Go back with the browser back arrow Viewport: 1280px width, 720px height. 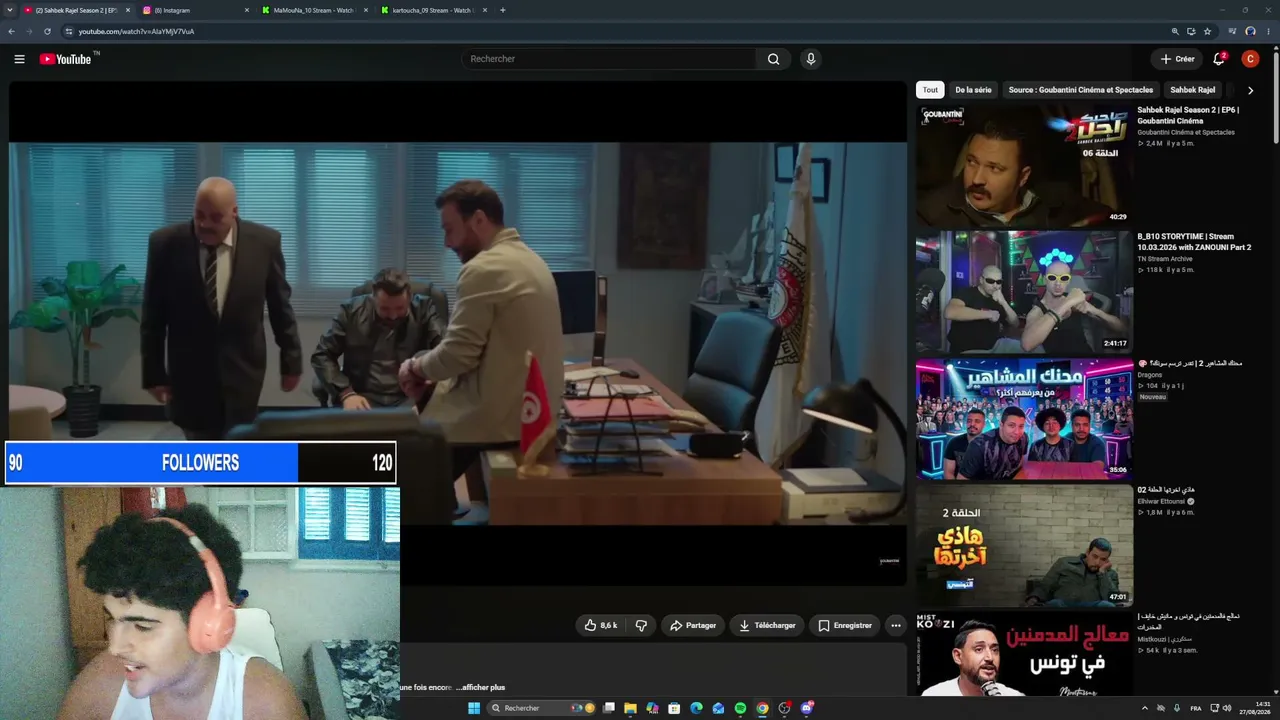[x=11, y=31]
